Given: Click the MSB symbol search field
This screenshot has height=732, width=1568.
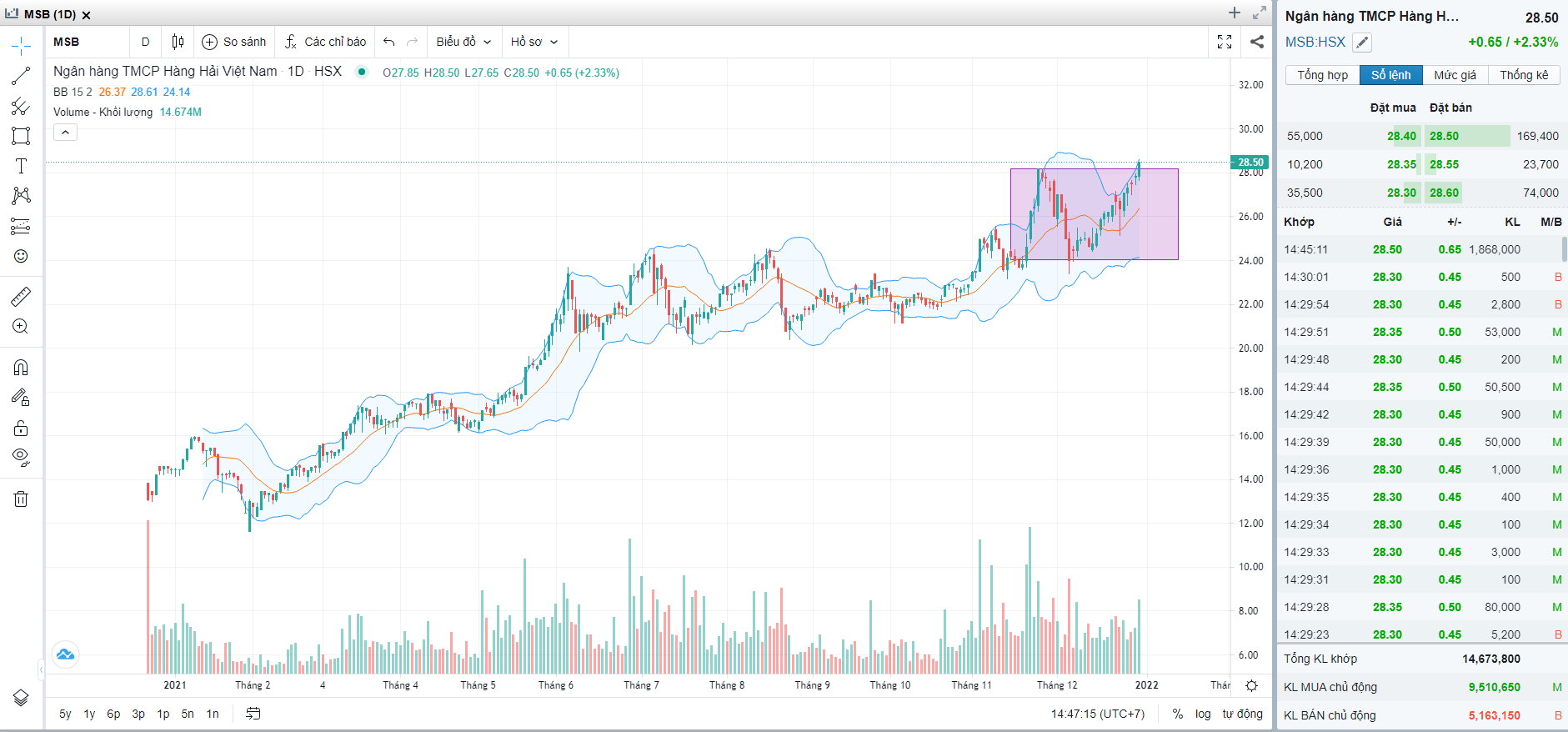Looking at the screenshot, I should point(87,42).
